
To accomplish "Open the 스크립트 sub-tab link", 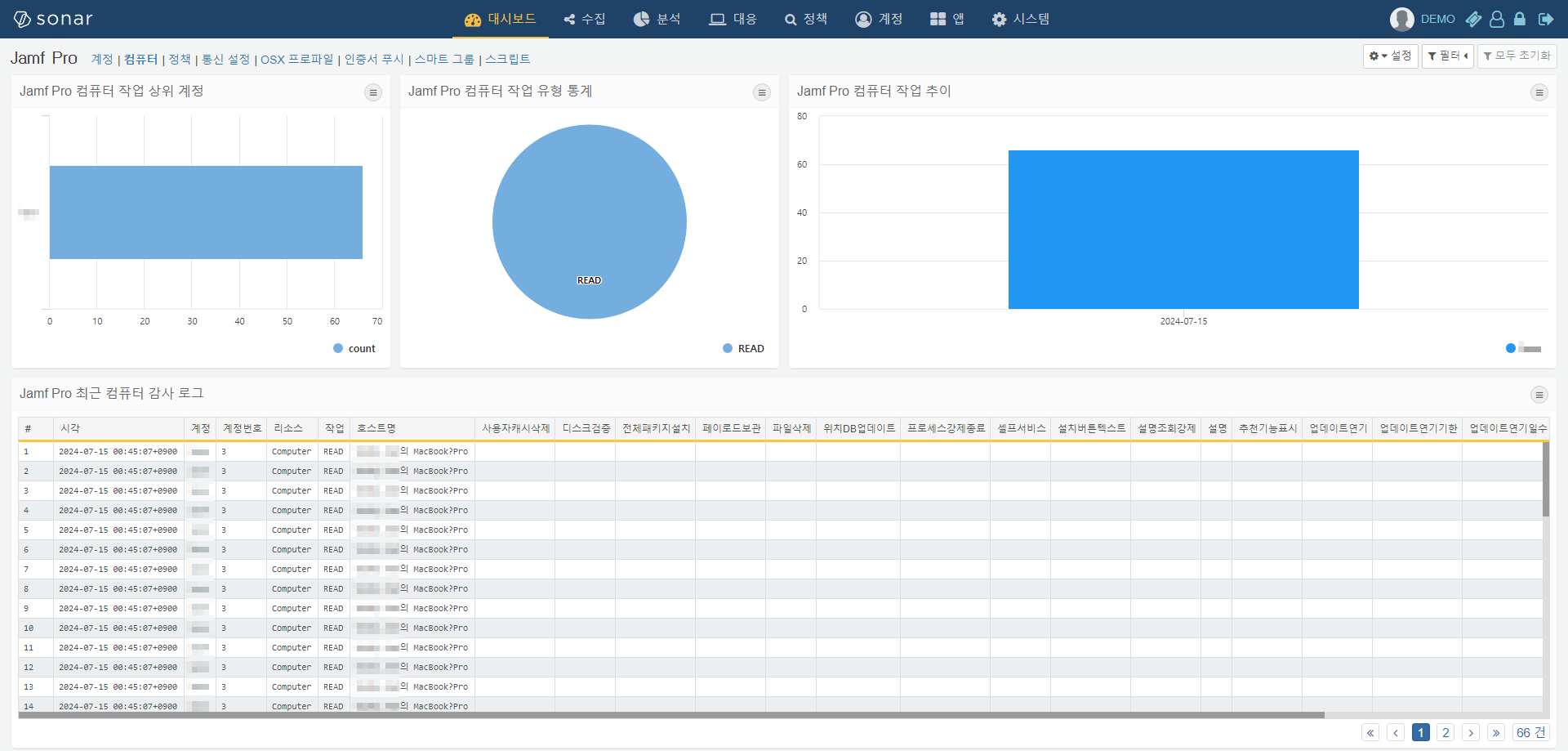I will point(508,59).
